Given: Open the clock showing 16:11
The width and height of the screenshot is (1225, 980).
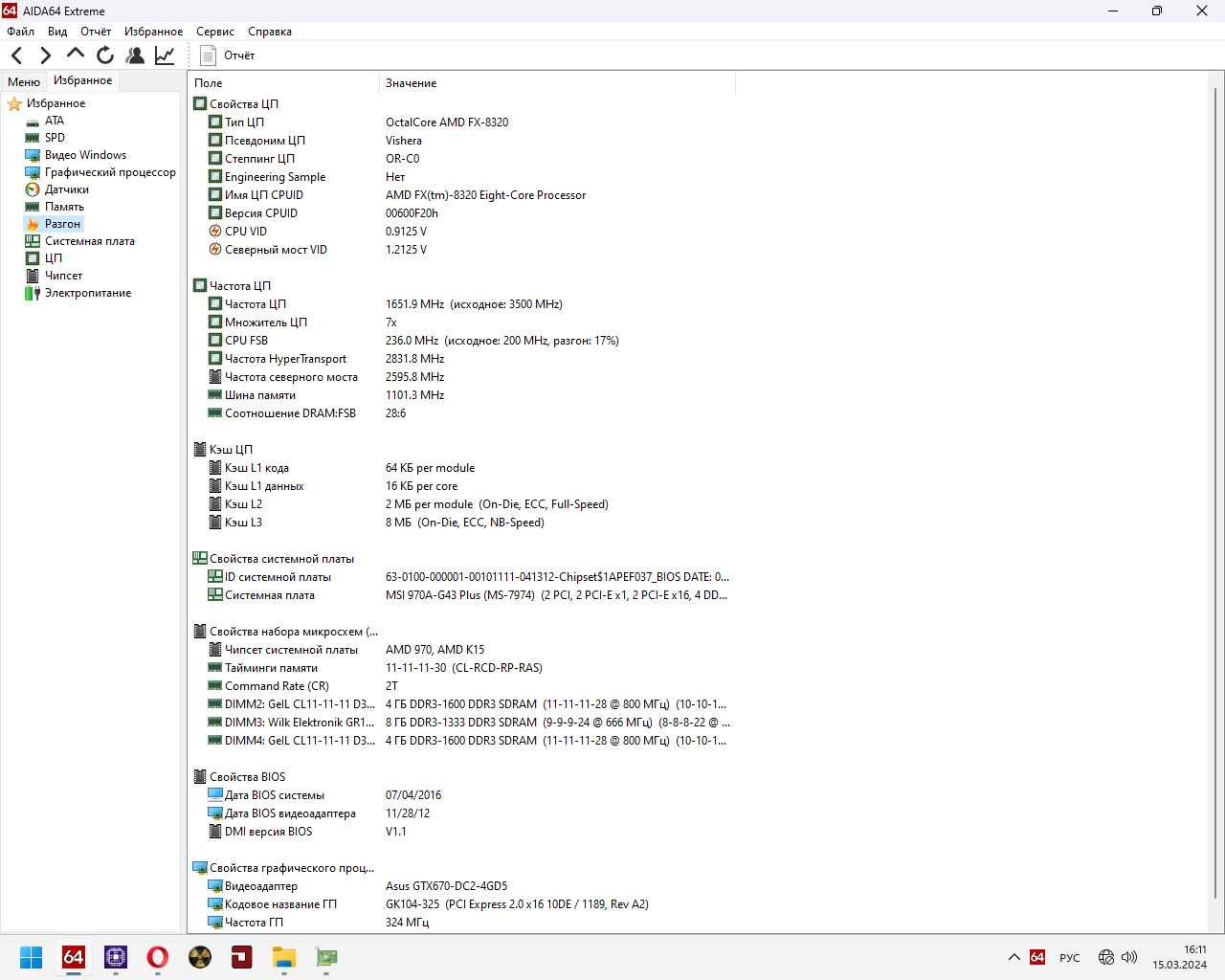Looking at the screenshot, I should tap(1179, 957).
